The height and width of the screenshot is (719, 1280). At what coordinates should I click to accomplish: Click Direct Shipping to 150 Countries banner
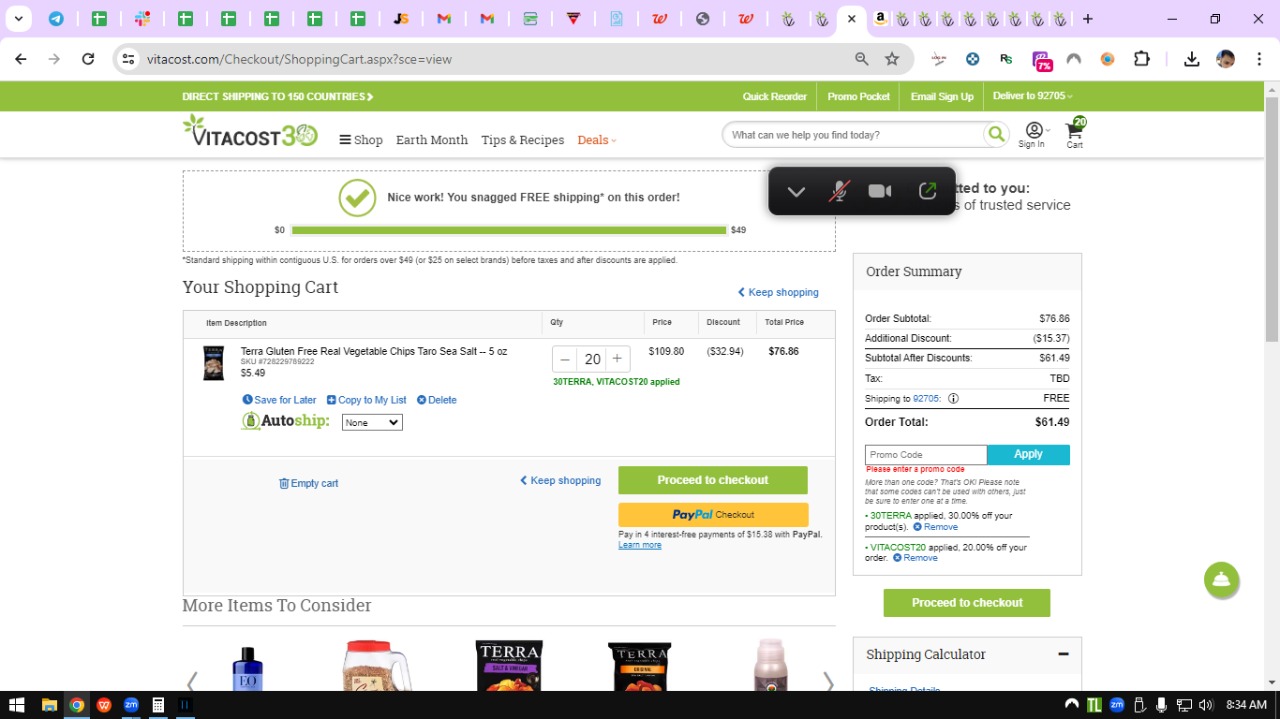pyautogui.click(x=277, y=97)
